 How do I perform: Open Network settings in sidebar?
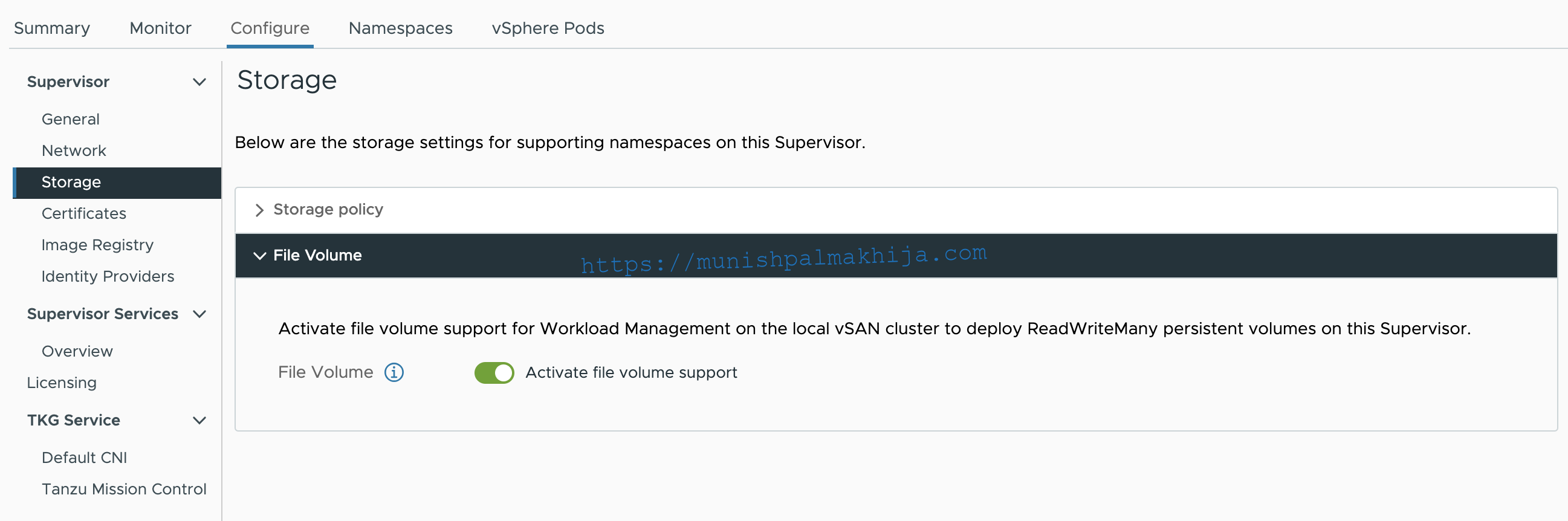click(74, 150)
